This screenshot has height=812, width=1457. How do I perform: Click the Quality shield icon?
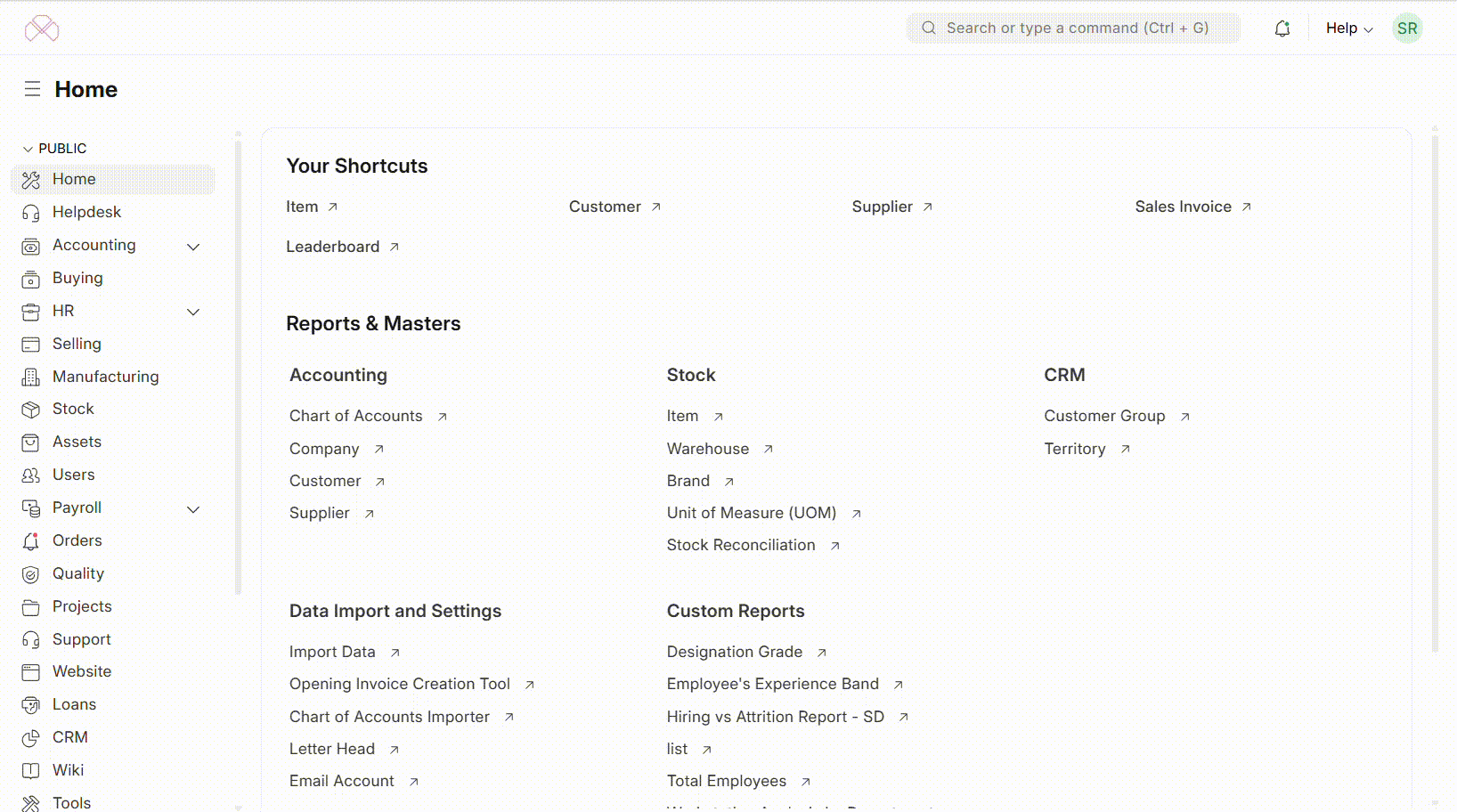tap(31, 574)
